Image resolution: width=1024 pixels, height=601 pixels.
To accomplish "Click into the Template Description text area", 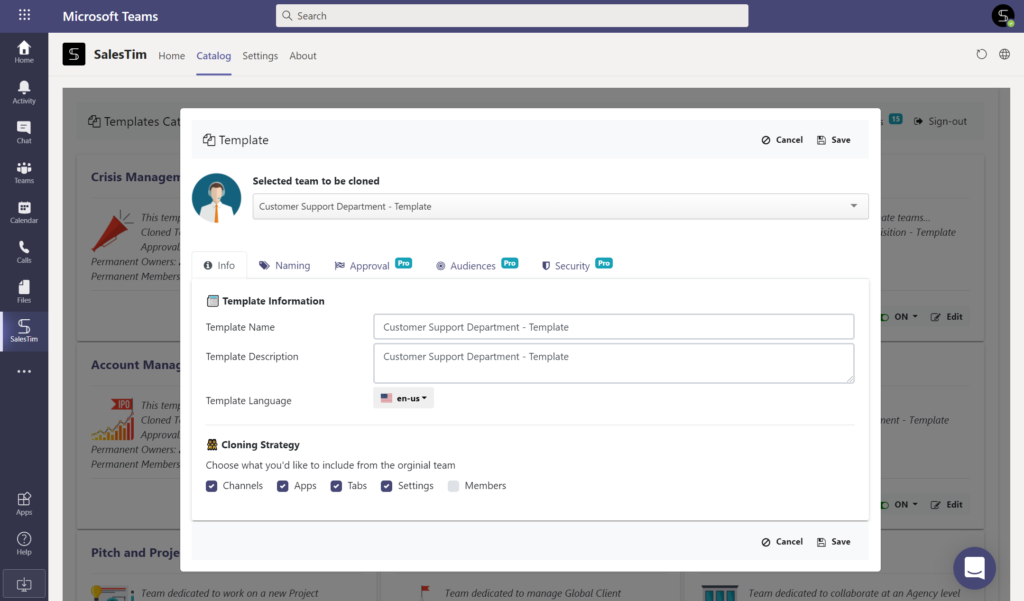I will (614, 363).
